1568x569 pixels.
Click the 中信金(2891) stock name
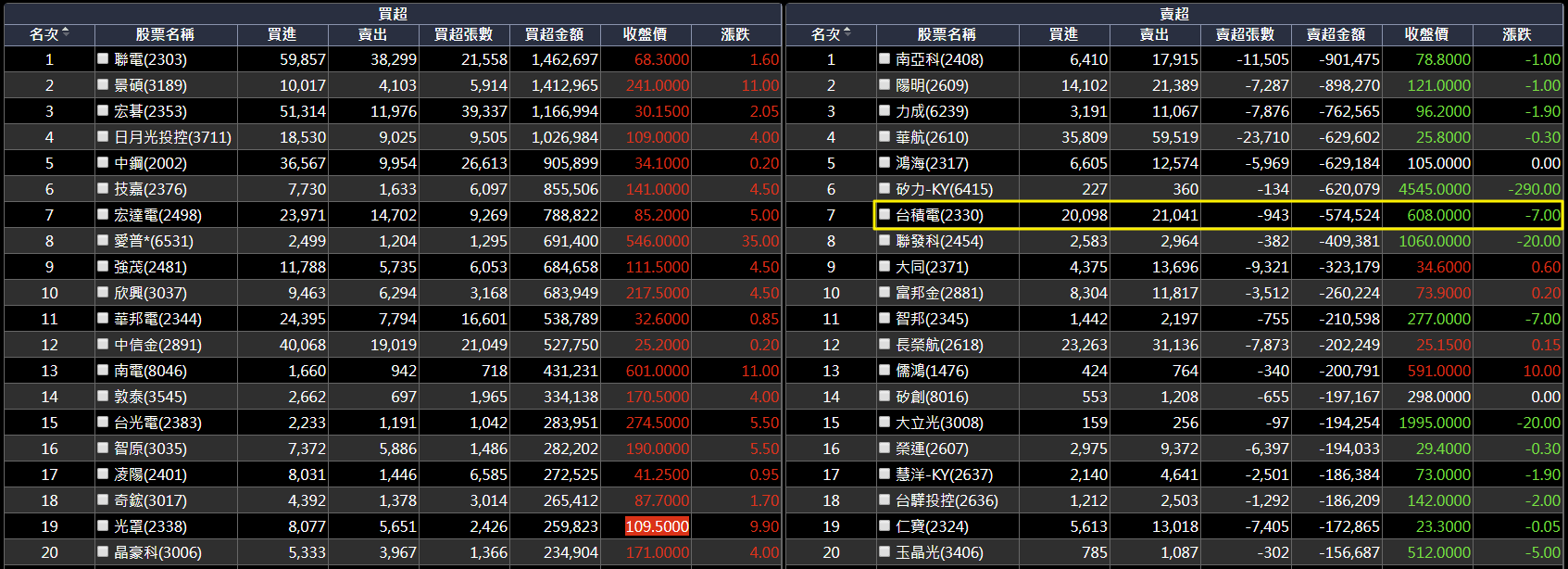click(157, 345)
